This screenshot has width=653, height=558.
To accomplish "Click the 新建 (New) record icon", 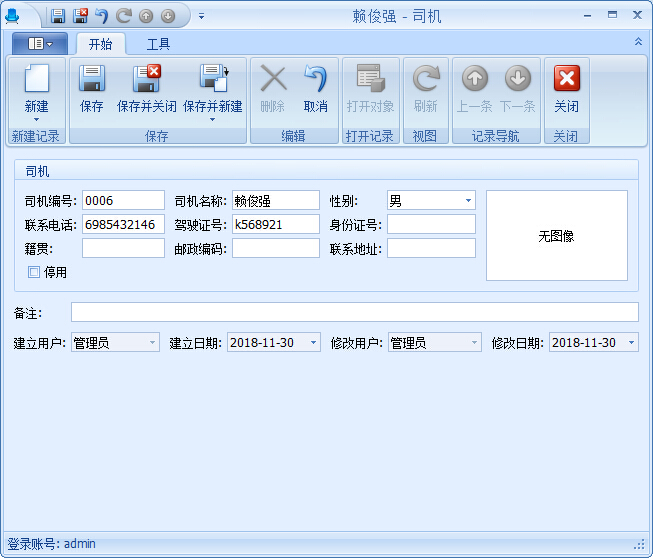I will coord(36,80).
